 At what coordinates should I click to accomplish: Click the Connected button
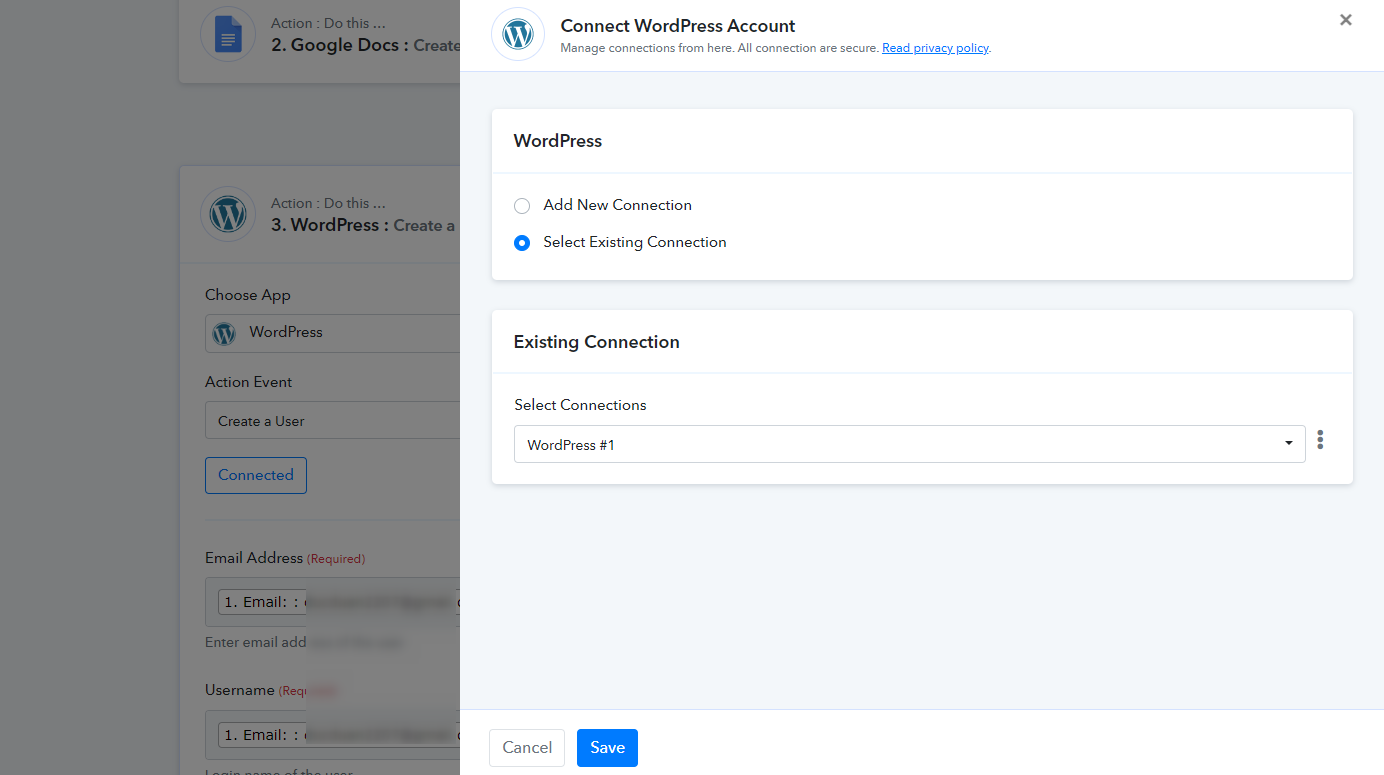(256, 475)
